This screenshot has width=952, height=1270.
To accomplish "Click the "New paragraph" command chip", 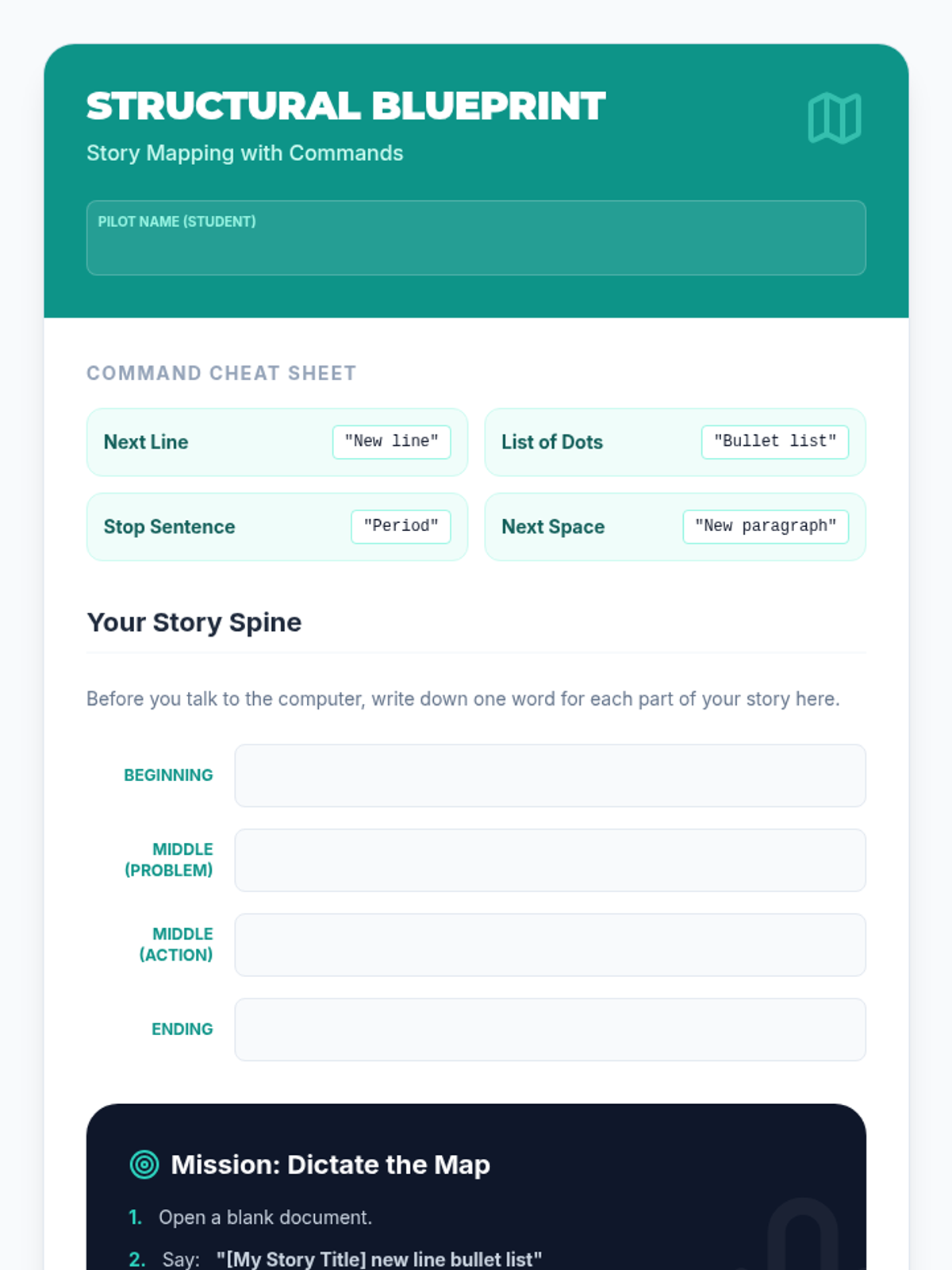I will click(766, 527).
